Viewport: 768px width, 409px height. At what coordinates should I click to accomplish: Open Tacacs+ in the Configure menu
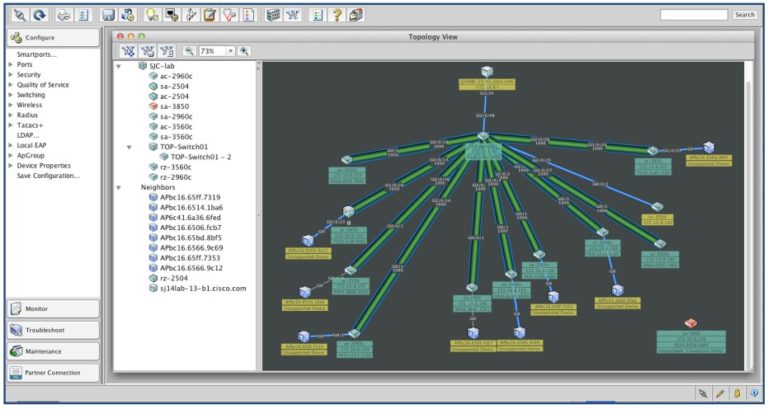coord(30,125)
